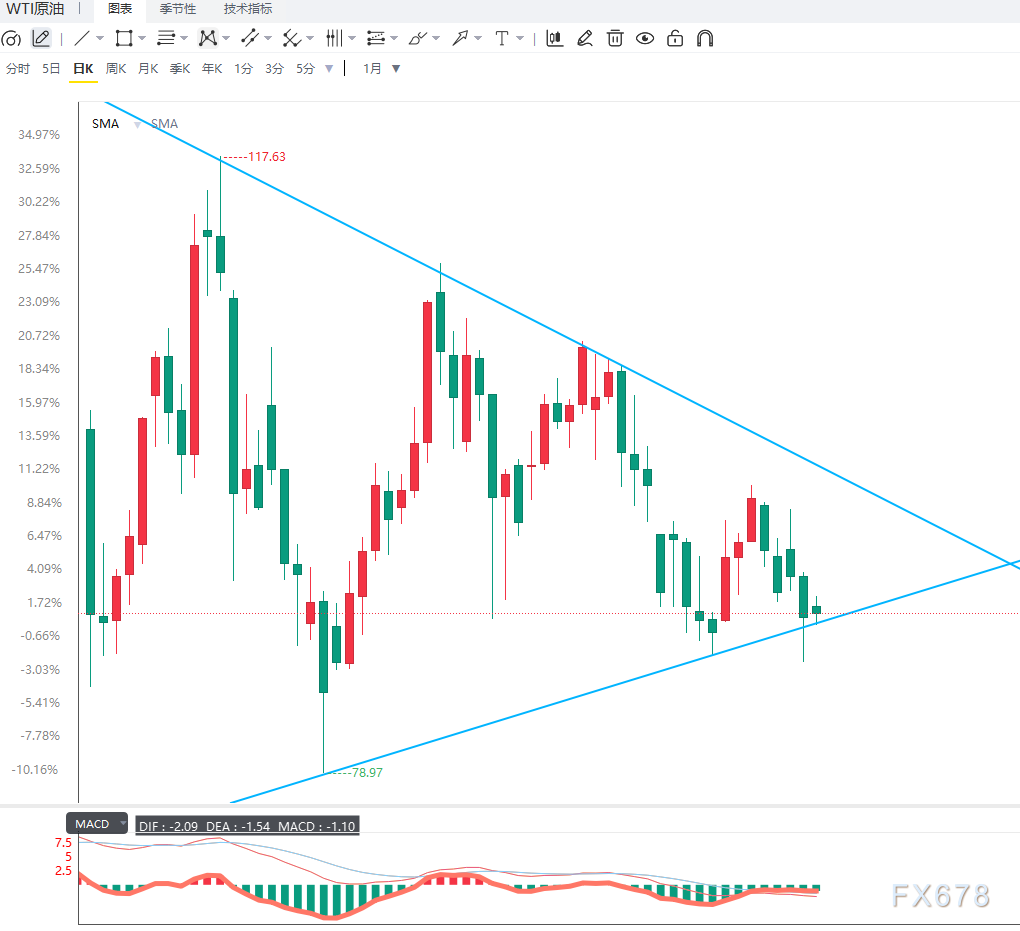Select the 分时 time-sharing interval
The width and height of the screenshot is (1020, 931).
[18, 68]
